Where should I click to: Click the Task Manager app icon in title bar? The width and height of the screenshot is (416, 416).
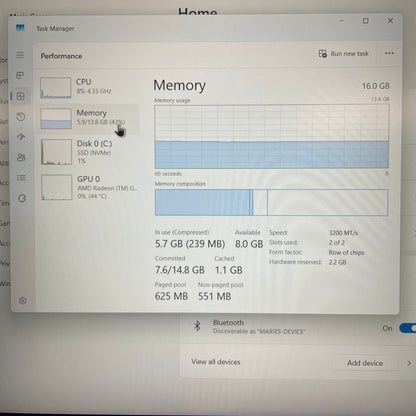[20, 28]
